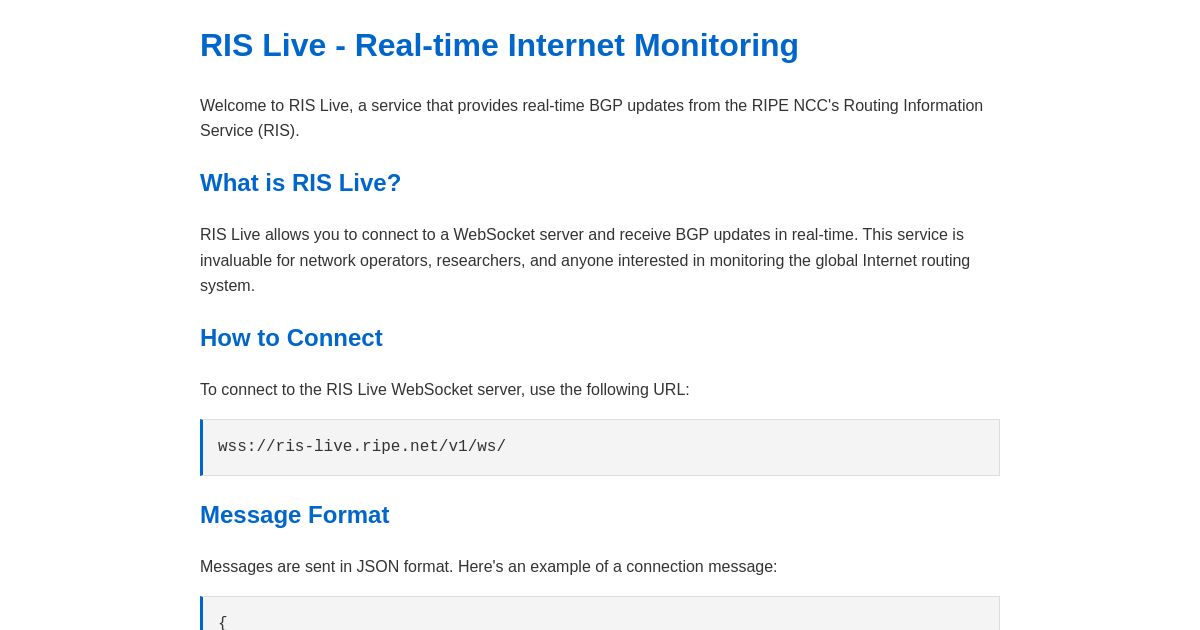The width and height of the screenshot is (1200, 630).
Task: Select the WebSocket URL wss://ris-live.ripe.net/v1/ws/
Action: (361, 446)
